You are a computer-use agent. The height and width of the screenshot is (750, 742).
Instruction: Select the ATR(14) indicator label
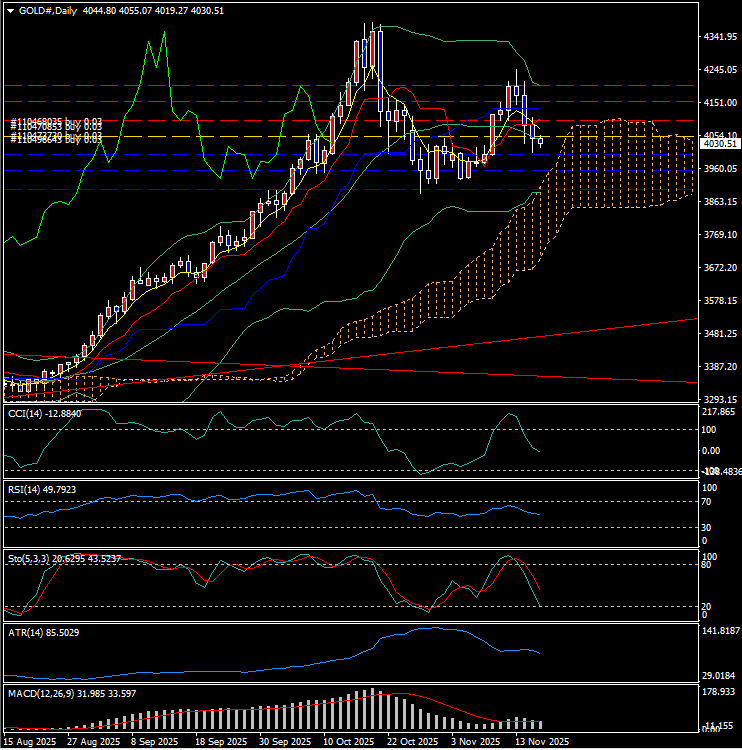(43, 632)
